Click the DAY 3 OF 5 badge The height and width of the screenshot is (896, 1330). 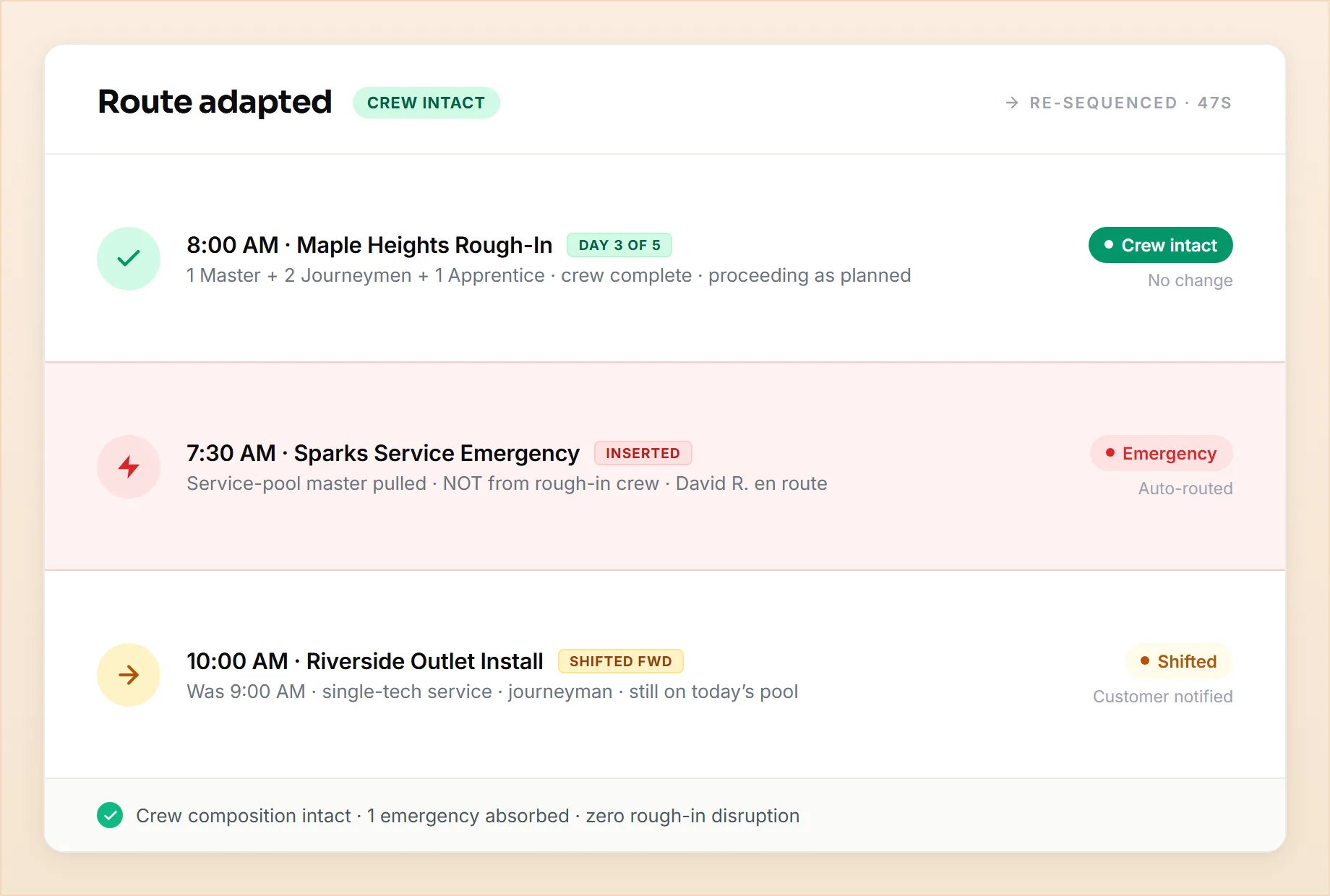click(x=619, y=245)
